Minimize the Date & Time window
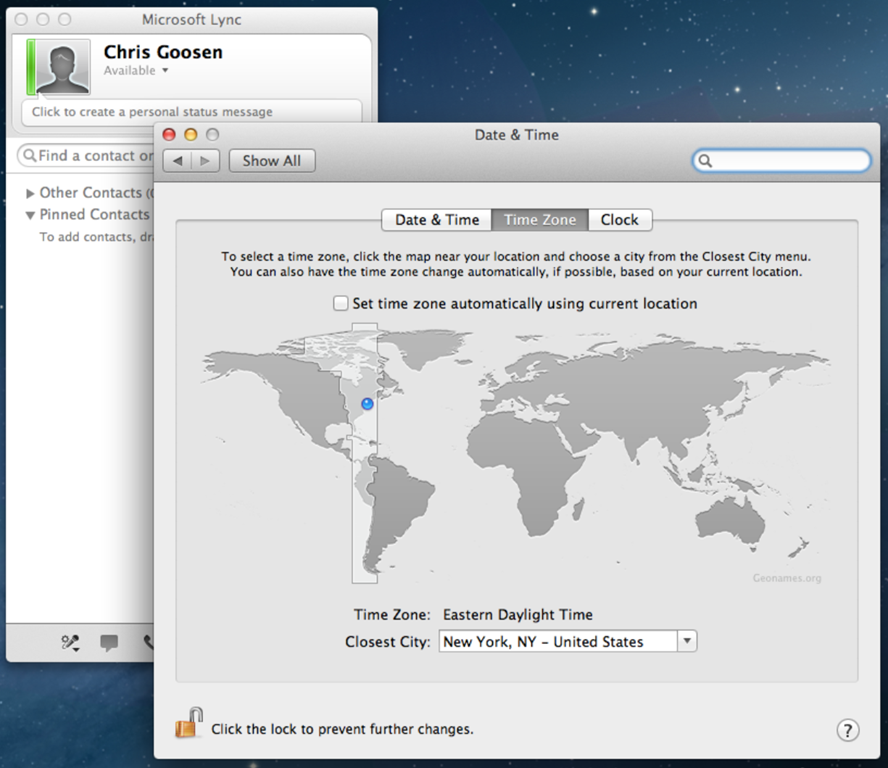 click(x=191, y=135)
